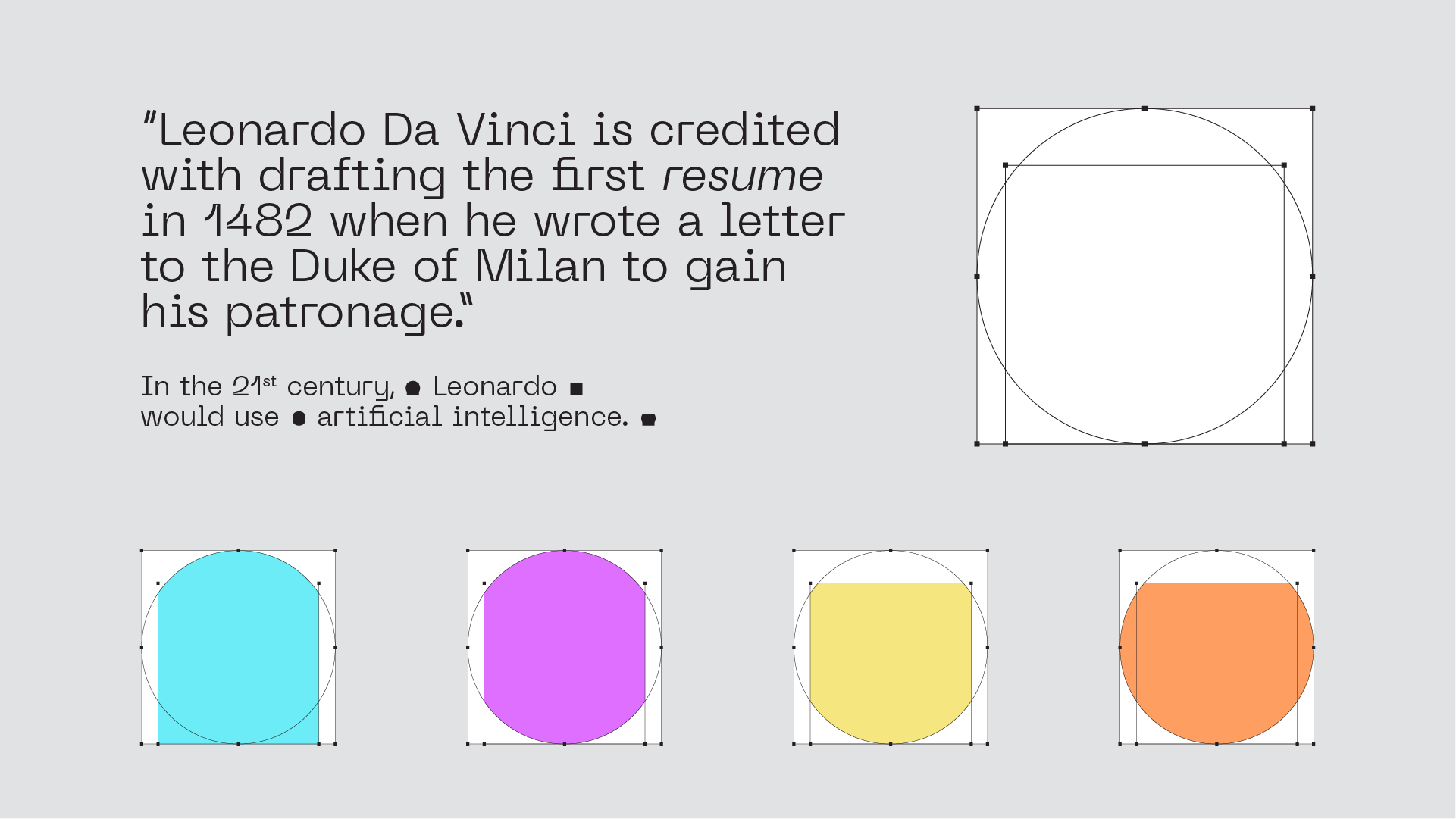
Task: Click right-middle anchor handle of large diagram
Action: pos(1312,277)
